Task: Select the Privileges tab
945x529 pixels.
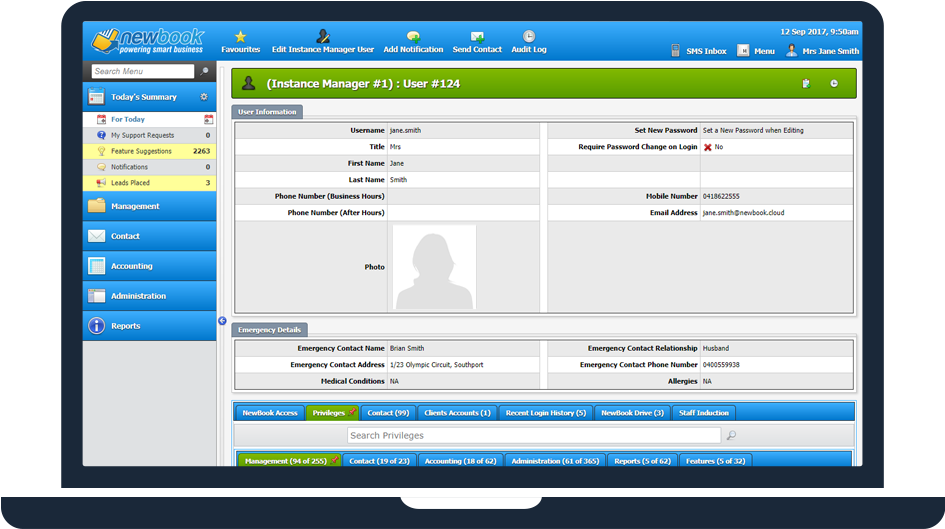Action: (x=332, y=413)
